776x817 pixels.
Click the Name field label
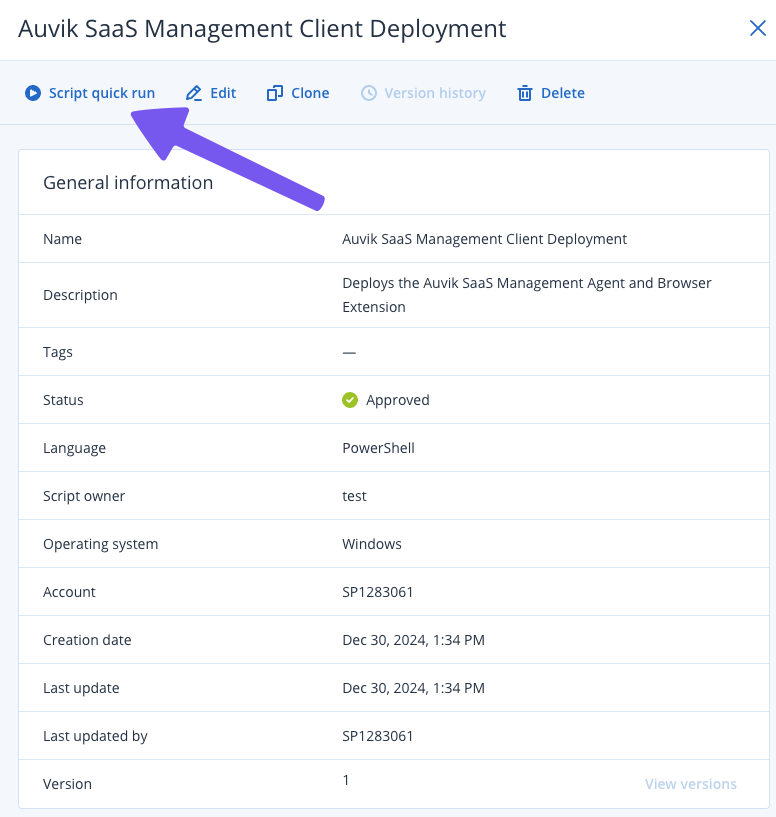click(x=63, y=239)
